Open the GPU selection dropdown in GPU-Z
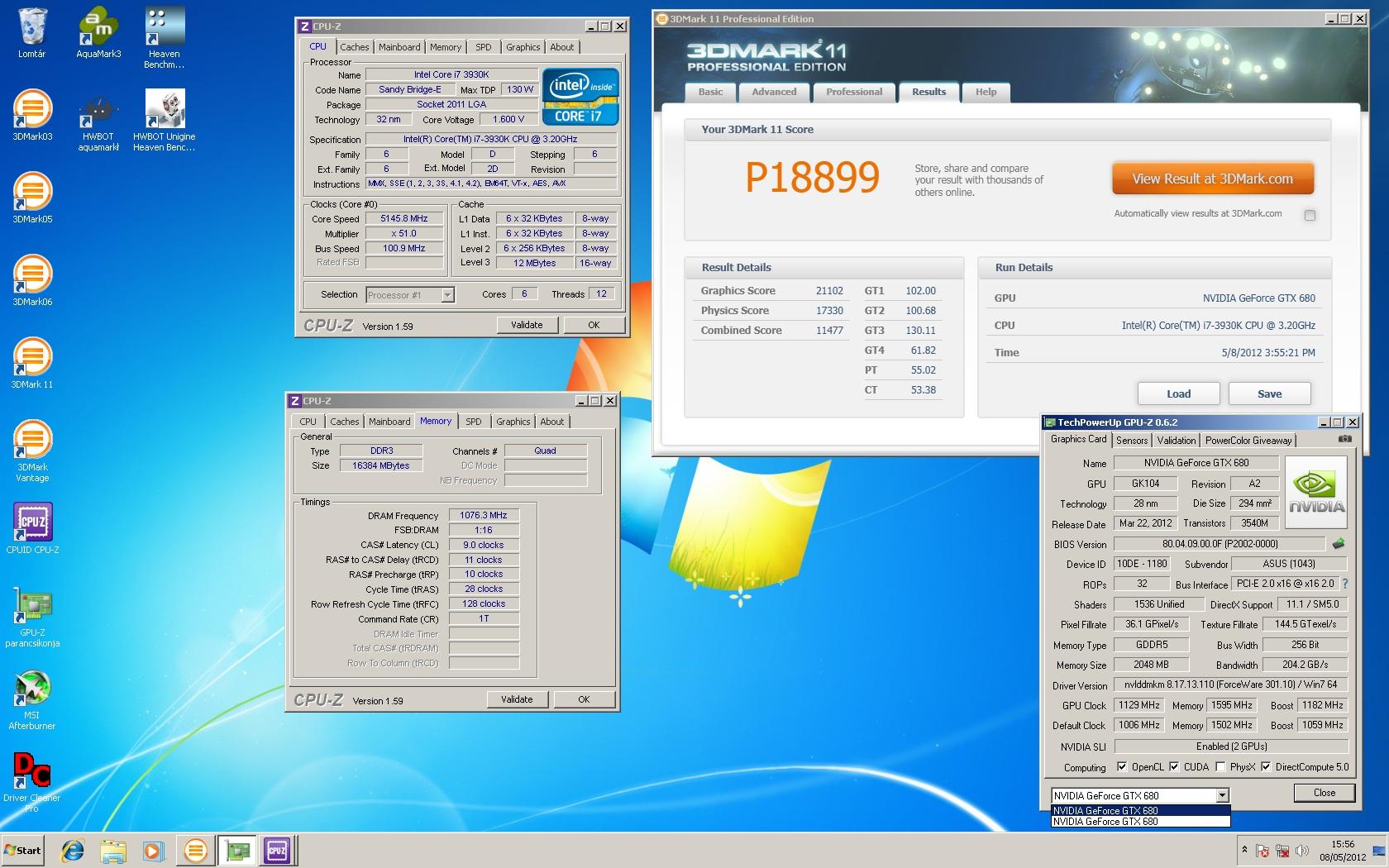Screen dimensions: 1389x868 [x=1222, y=795]
